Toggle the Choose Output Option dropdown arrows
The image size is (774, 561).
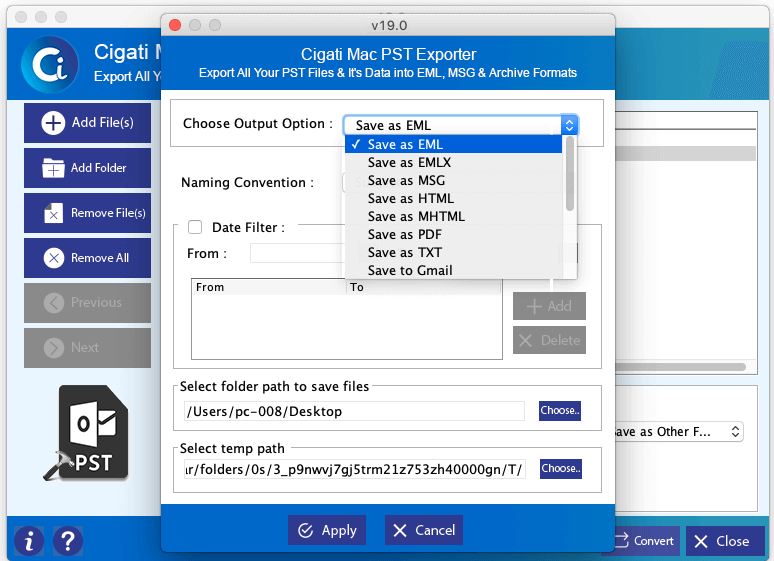pos(569,125)
